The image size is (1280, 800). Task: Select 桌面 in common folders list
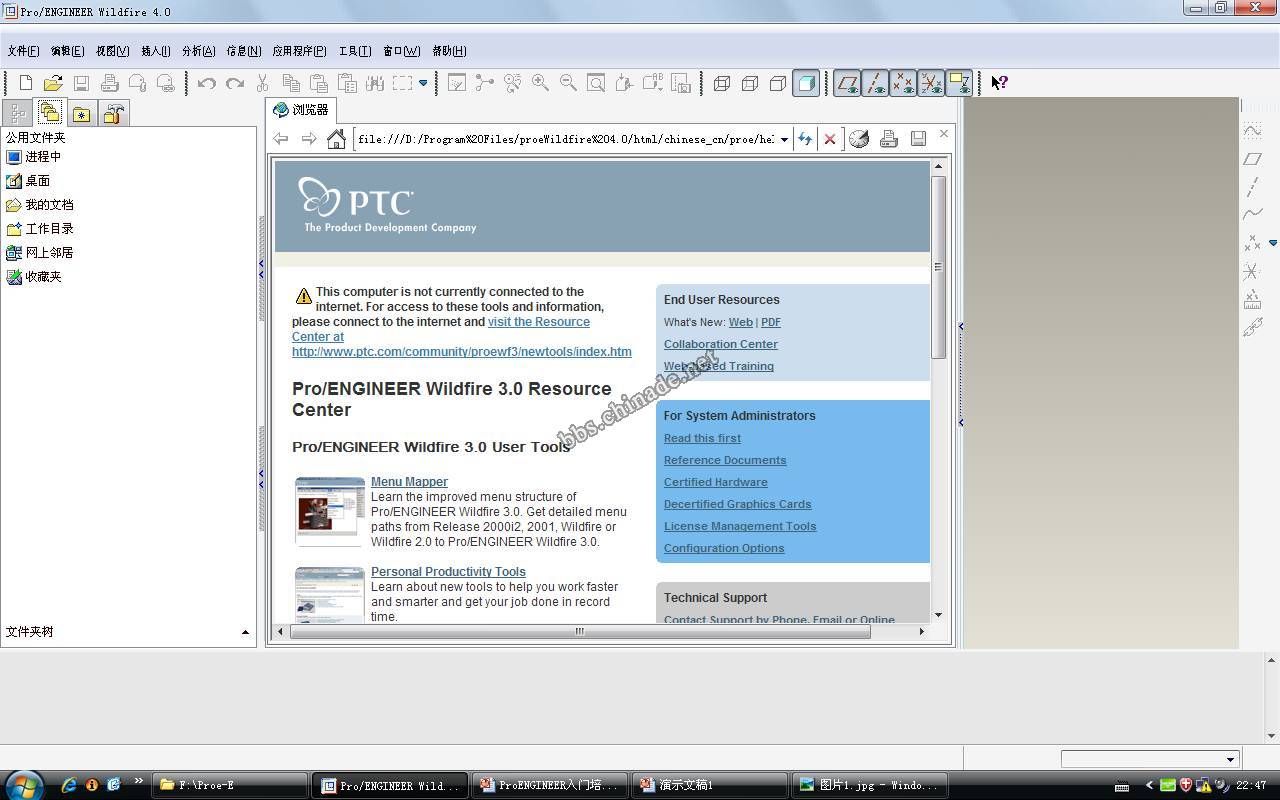28,181
